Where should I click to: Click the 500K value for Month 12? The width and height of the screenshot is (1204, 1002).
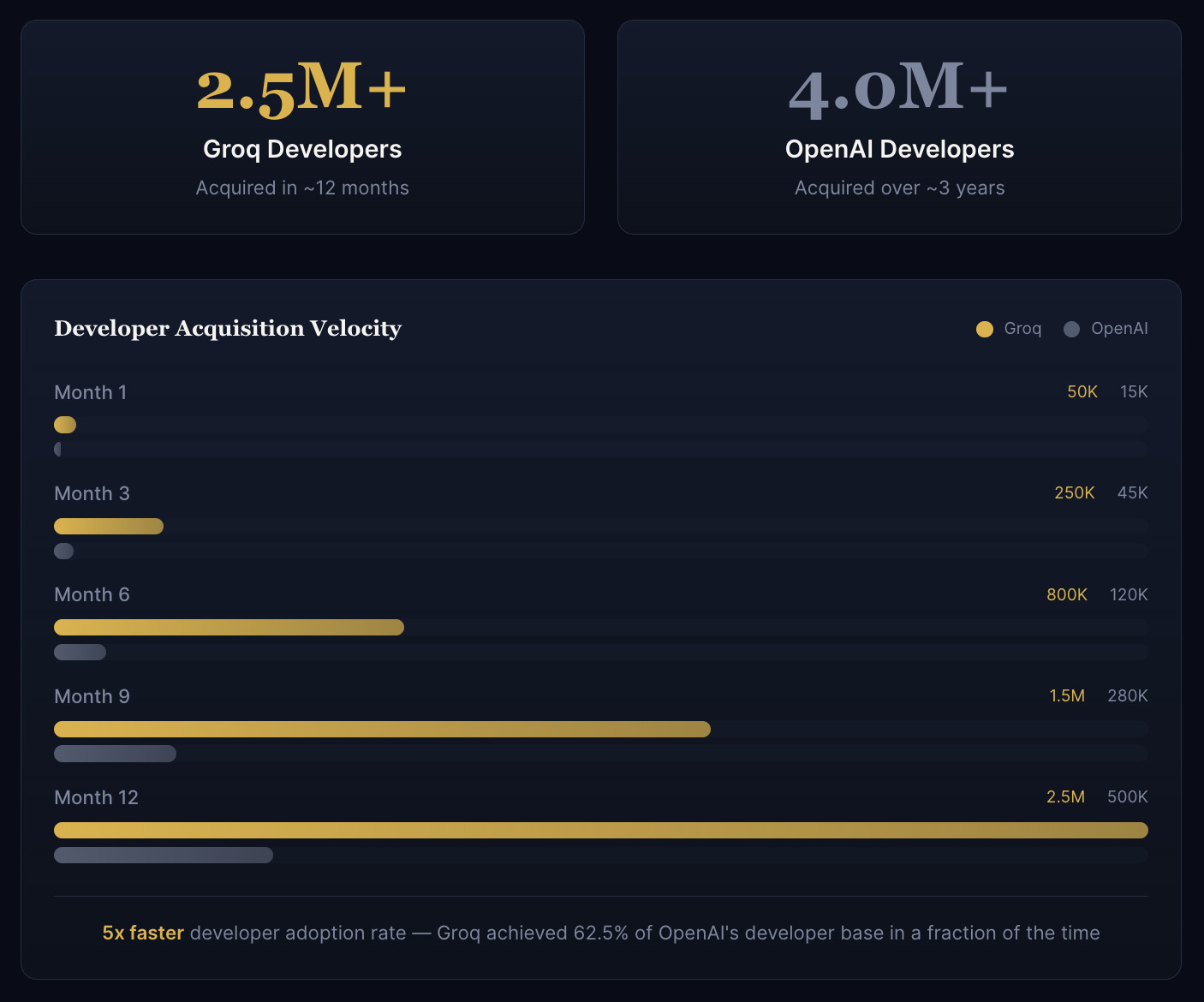tap(1127, 796)
